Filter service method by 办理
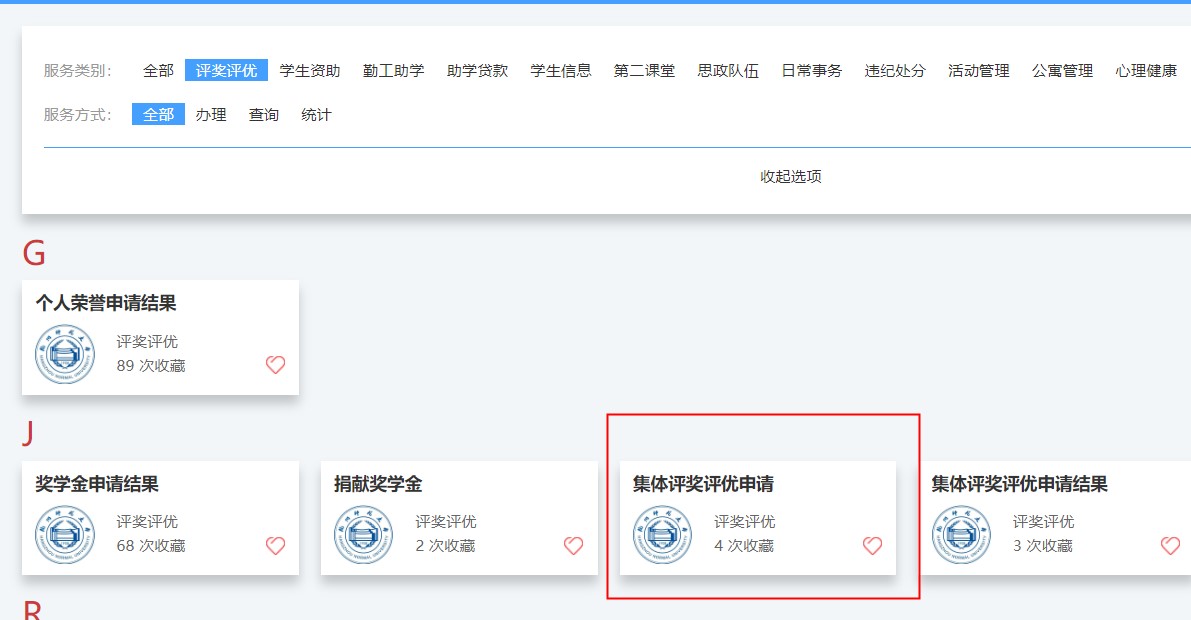The height and width of the screenshot is (620, 1191). (211, 115)
